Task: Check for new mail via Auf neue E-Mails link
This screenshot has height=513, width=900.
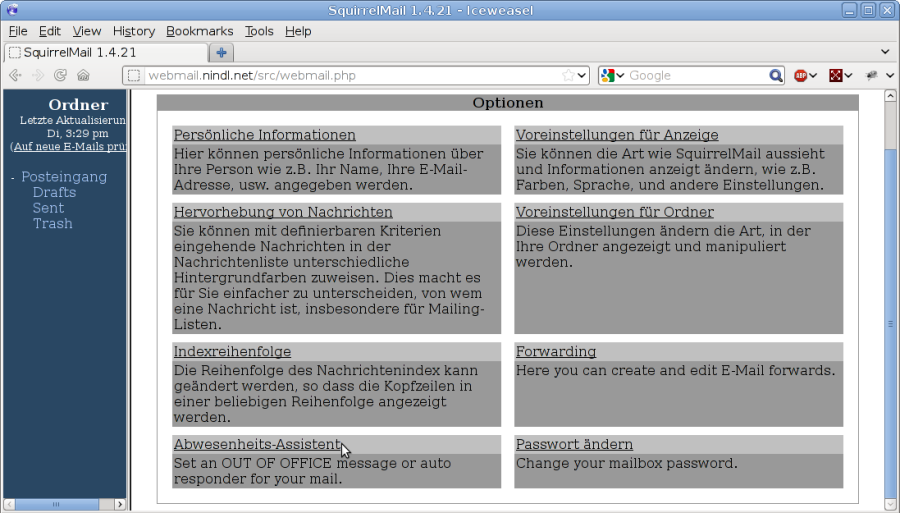Action: (70, 146)
